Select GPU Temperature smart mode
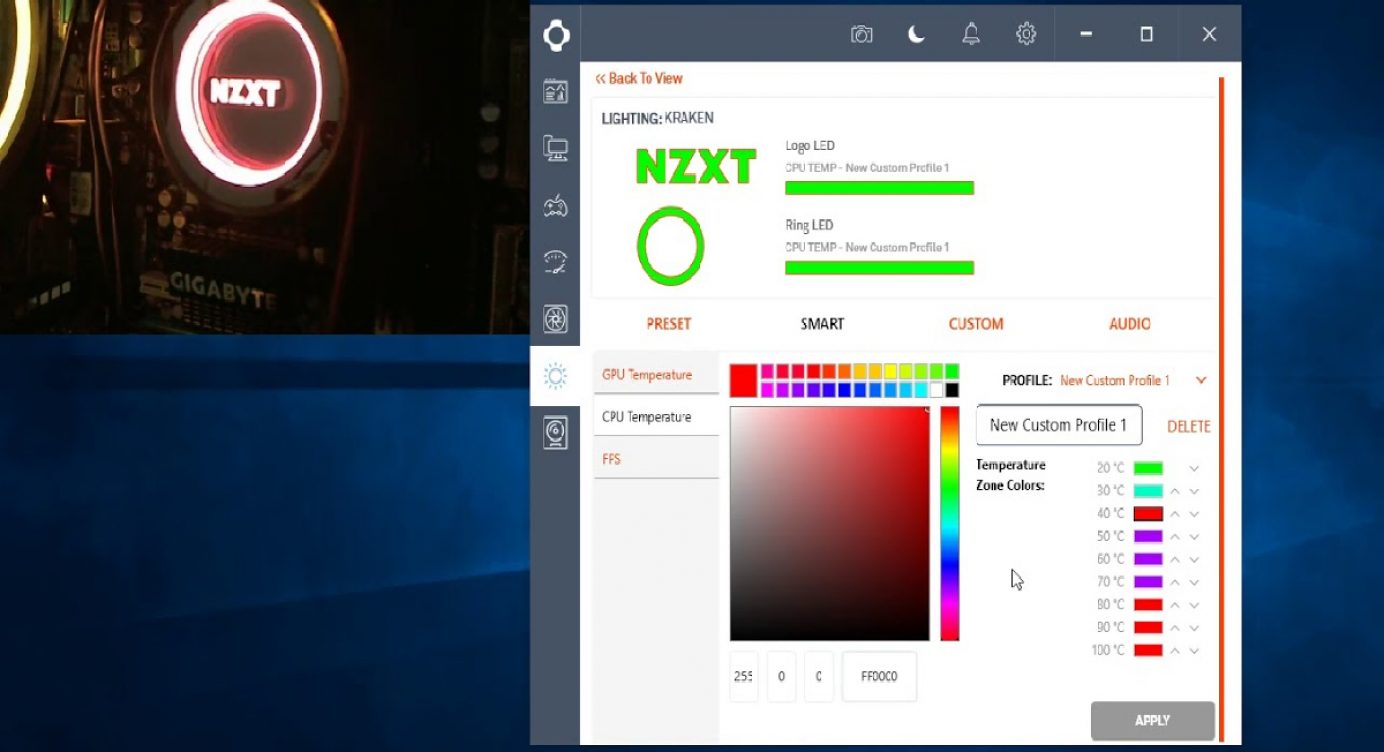Screen dimensions: 1384x752 656,374
